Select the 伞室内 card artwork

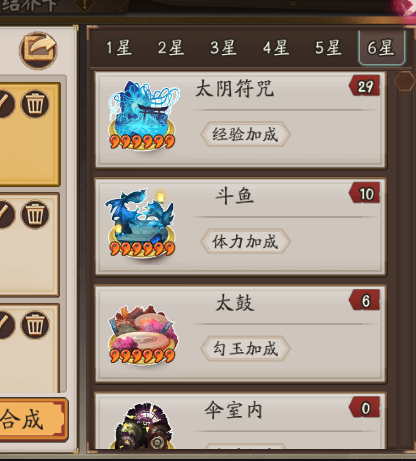[x=143, y=426]
